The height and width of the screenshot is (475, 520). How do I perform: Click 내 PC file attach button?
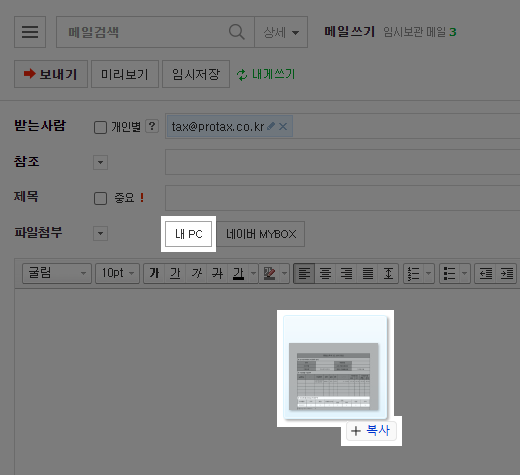[x=189, y=234]
